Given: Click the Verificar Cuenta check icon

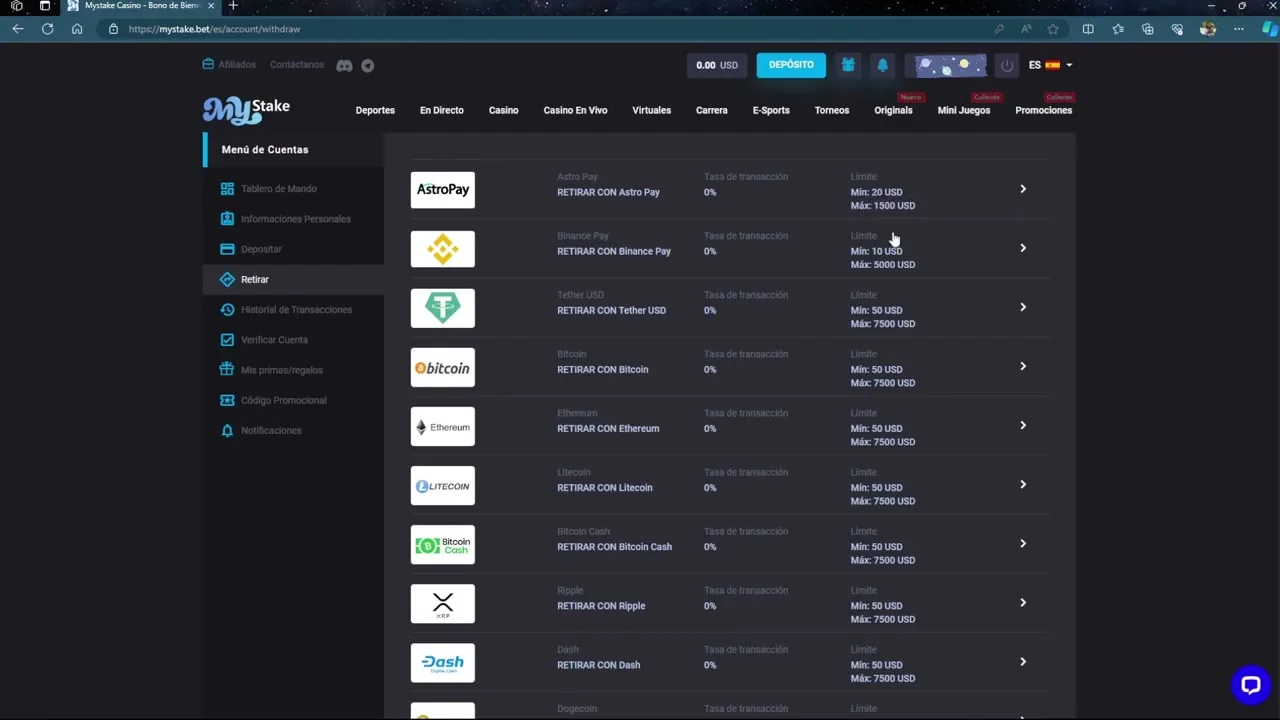Looking at the screenshot, I should pyautogui.click(x=227, y=339).
